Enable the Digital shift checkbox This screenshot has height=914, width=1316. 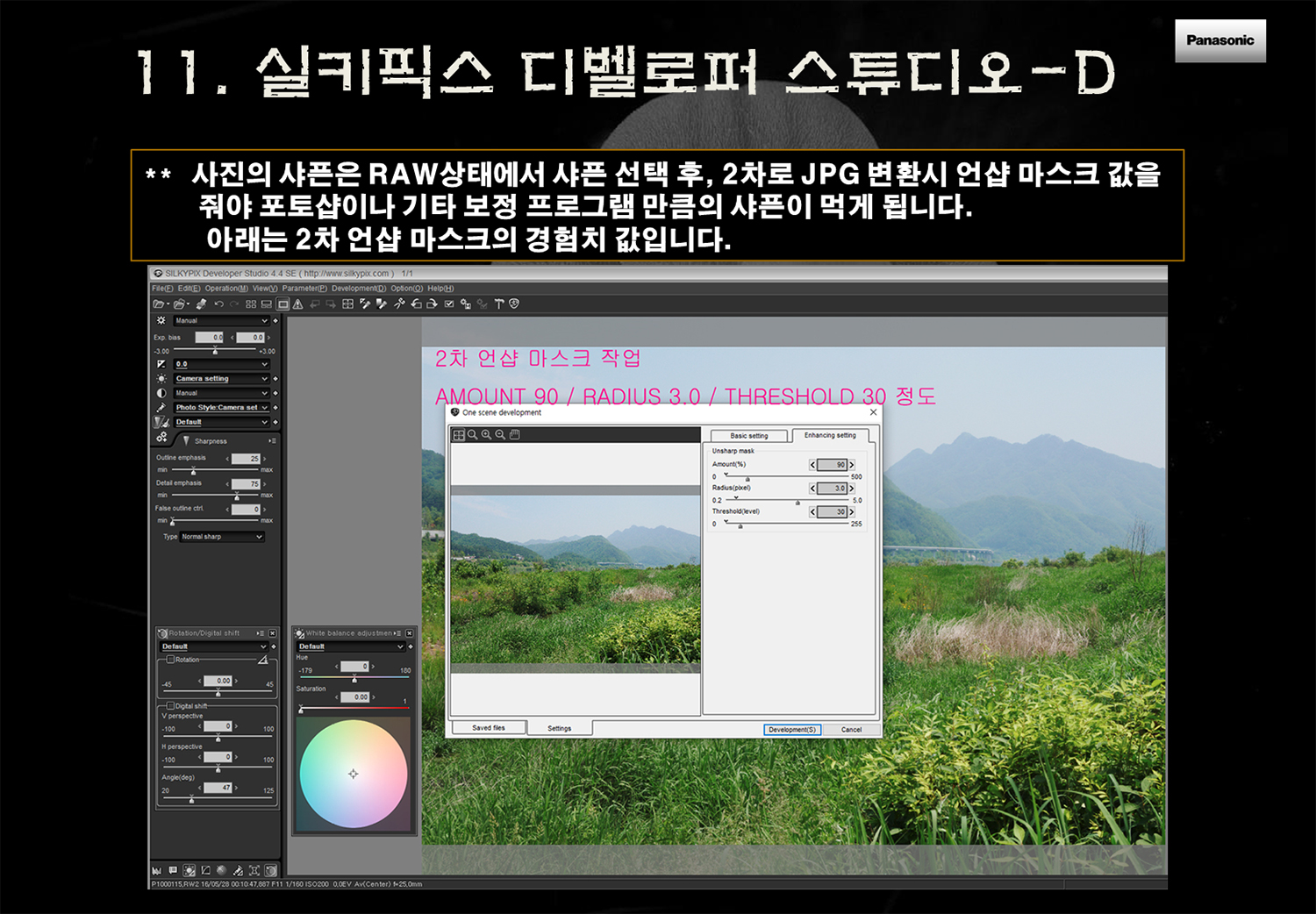pyautogui.click(x=170, y=705)
